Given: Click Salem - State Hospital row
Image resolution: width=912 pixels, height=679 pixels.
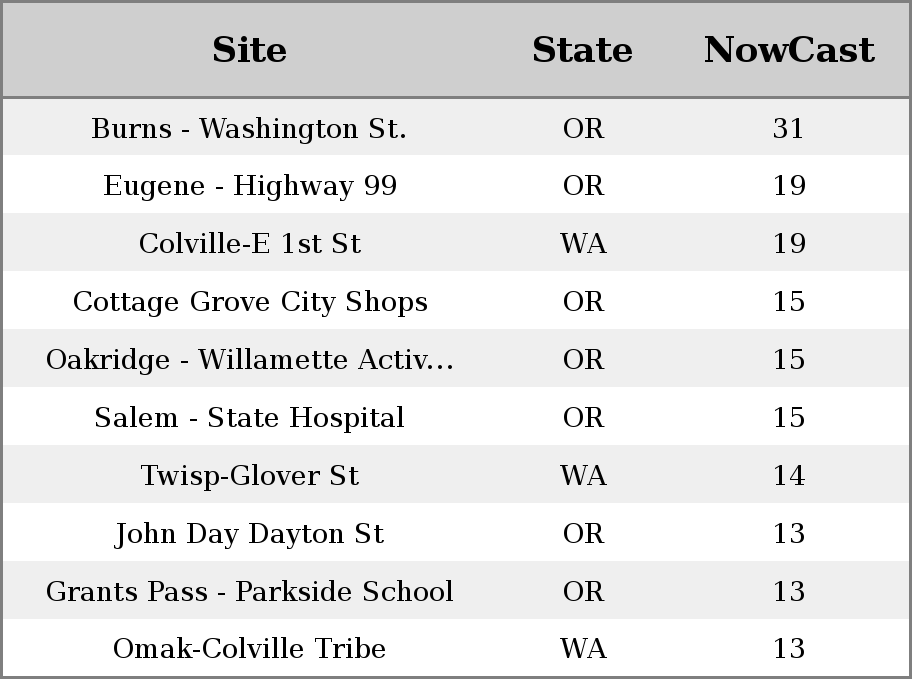Looking at the screenshot, I should [456, 417].
